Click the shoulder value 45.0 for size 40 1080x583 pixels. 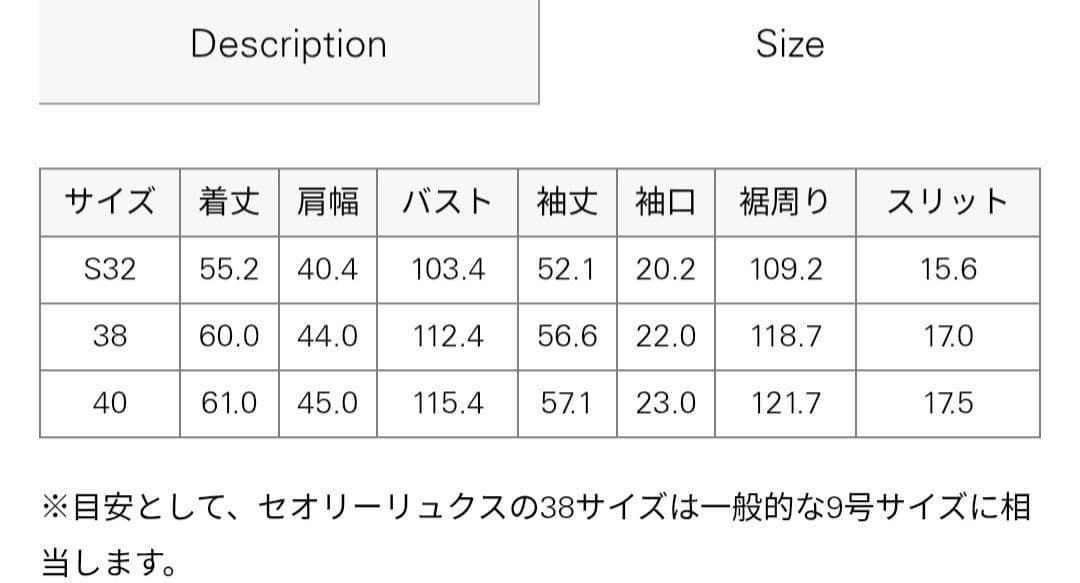(x=327, y=403)
